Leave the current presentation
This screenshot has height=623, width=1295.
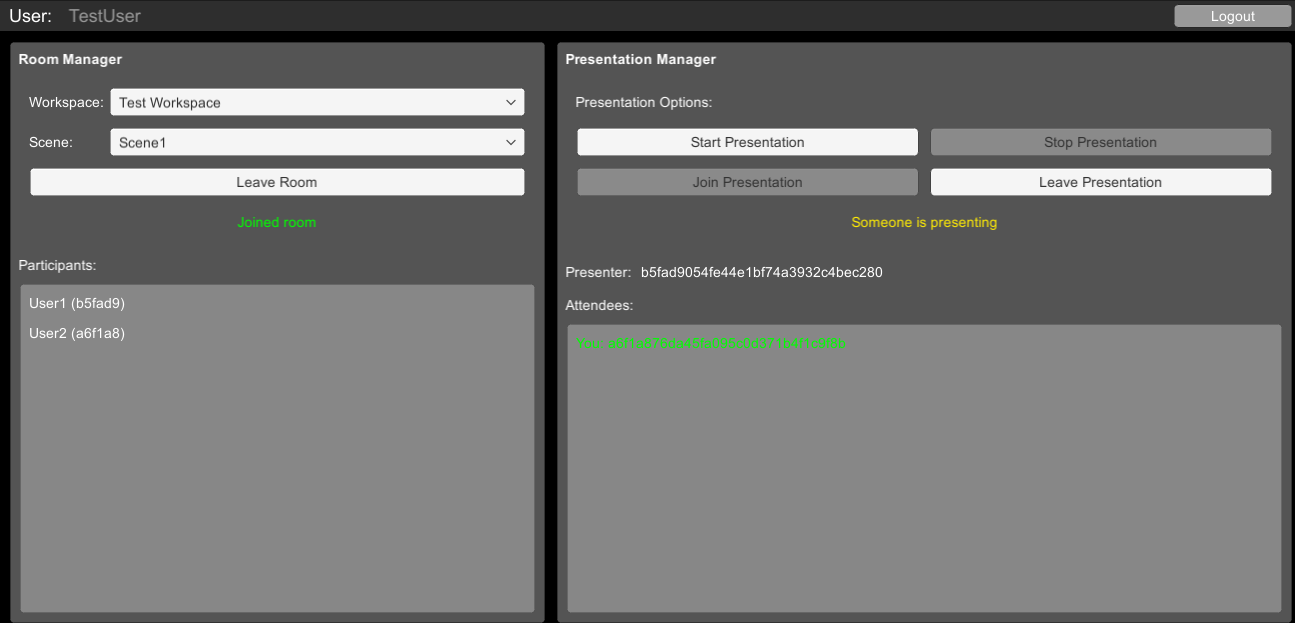pyautogui.click(x=1100, y=182)
